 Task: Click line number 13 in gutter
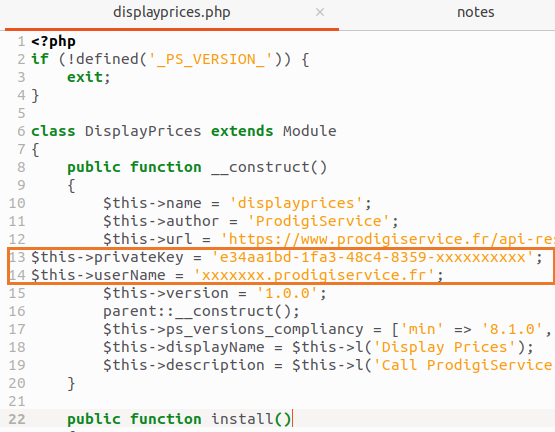17,257
